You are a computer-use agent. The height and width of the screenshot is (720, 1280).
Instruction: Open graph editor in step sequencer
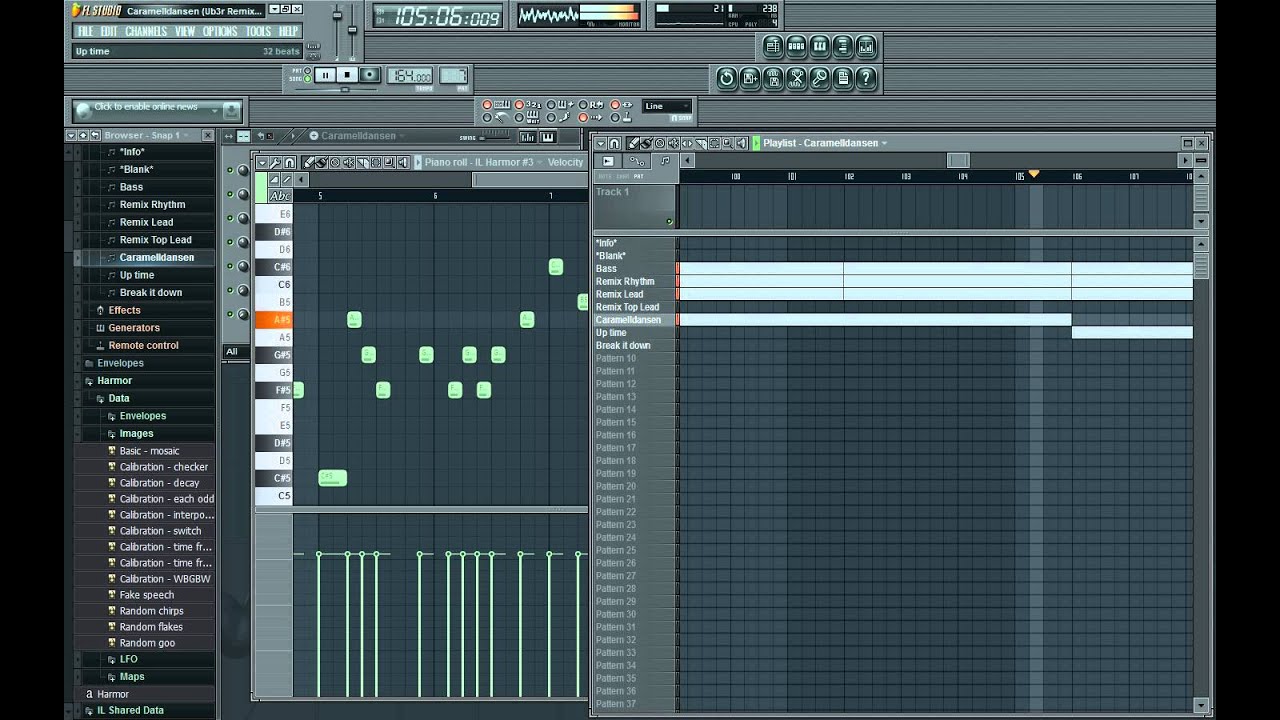(527, 137)
